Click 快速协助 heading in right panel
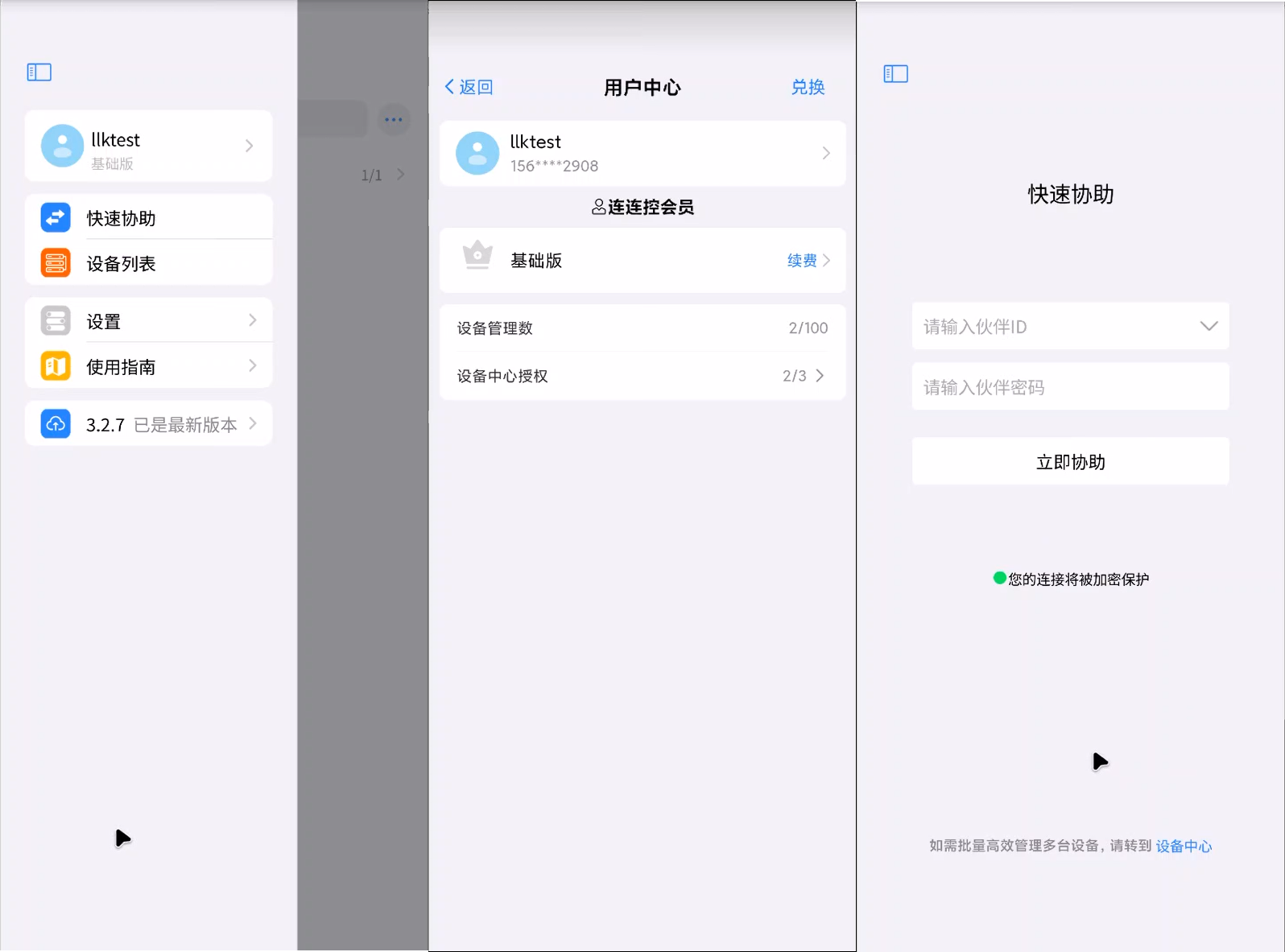This screenshot has height=952, width=1285. [1071, 194]
